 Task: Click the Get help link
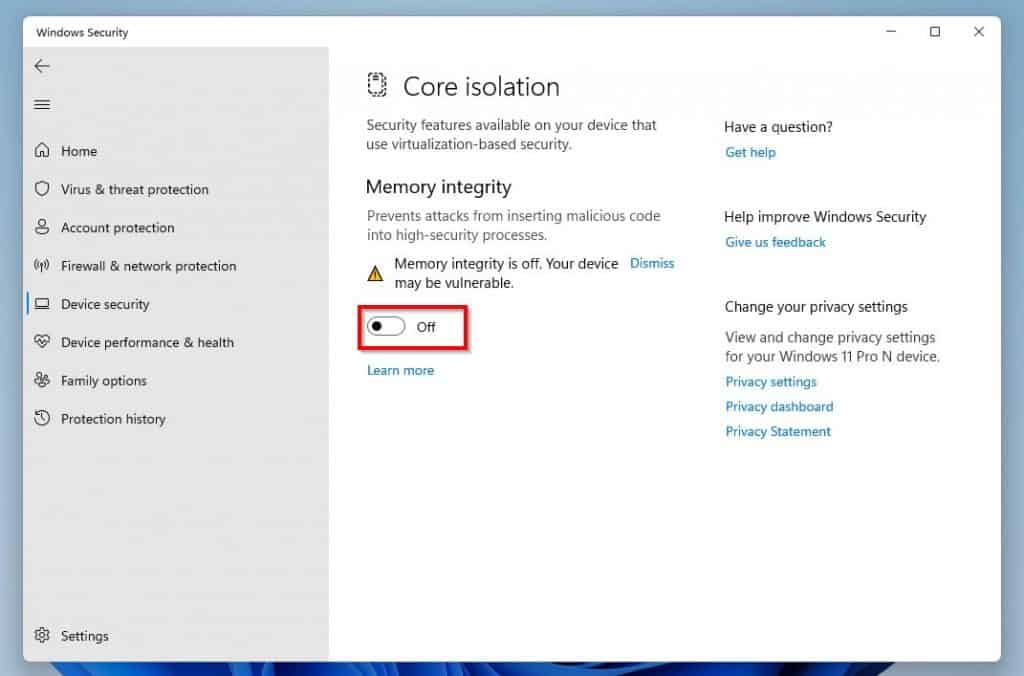tap(750, 152)
